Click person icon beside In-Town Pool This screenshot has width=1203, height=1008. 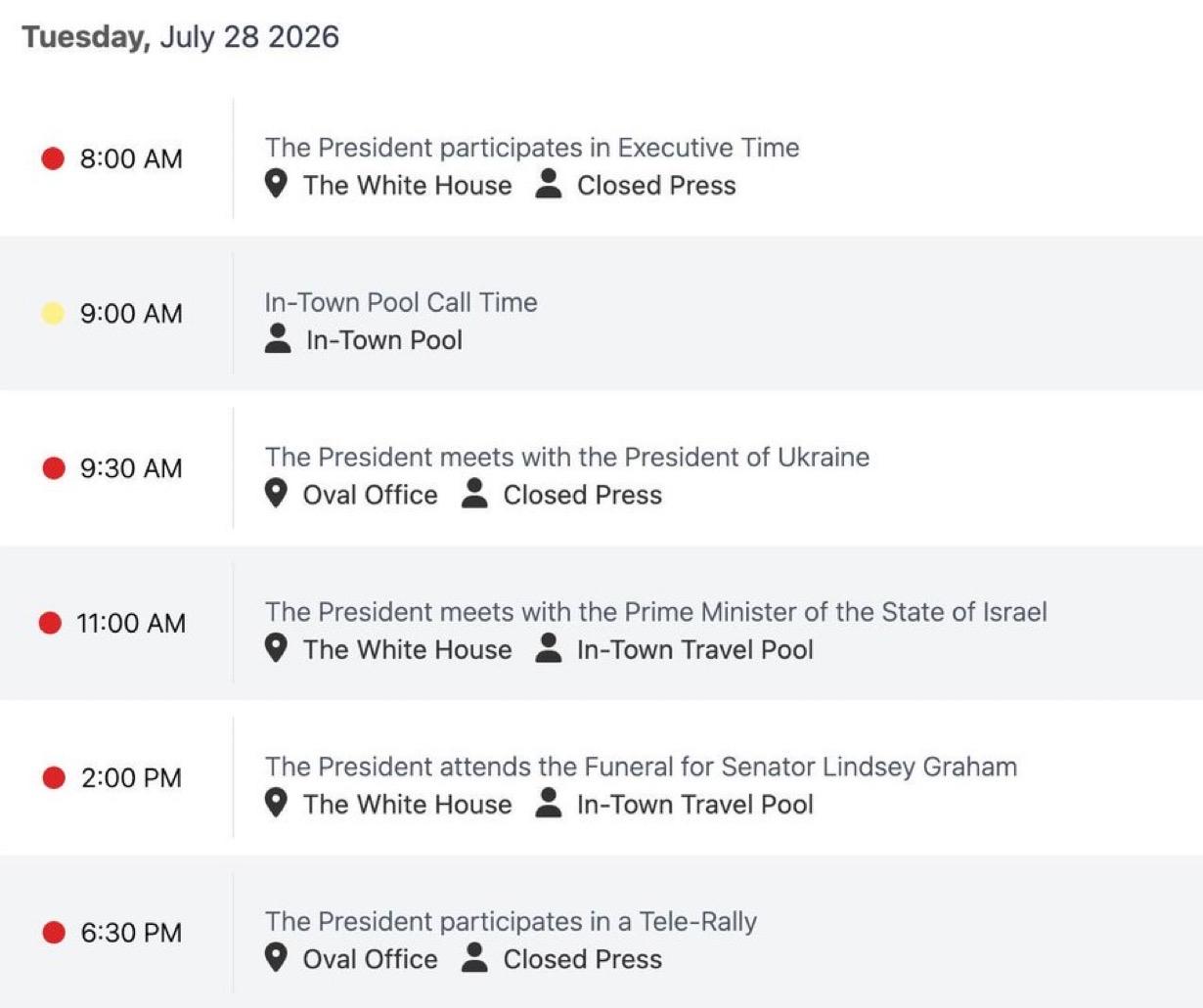278,338
